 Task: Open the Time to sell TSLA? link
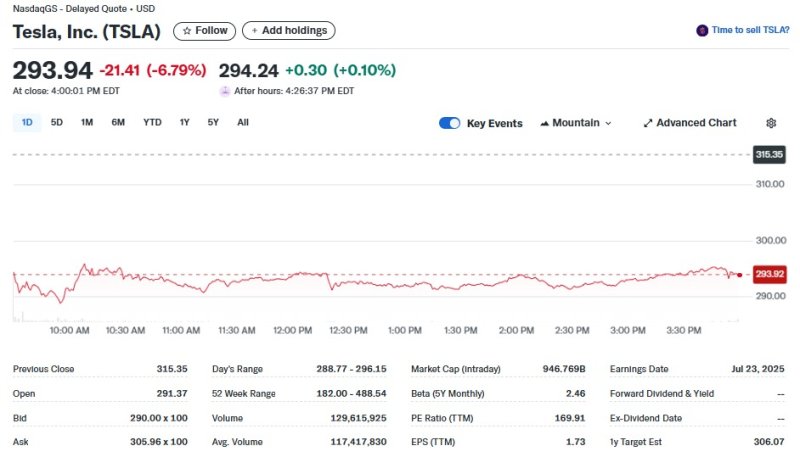tap(750, 31)
